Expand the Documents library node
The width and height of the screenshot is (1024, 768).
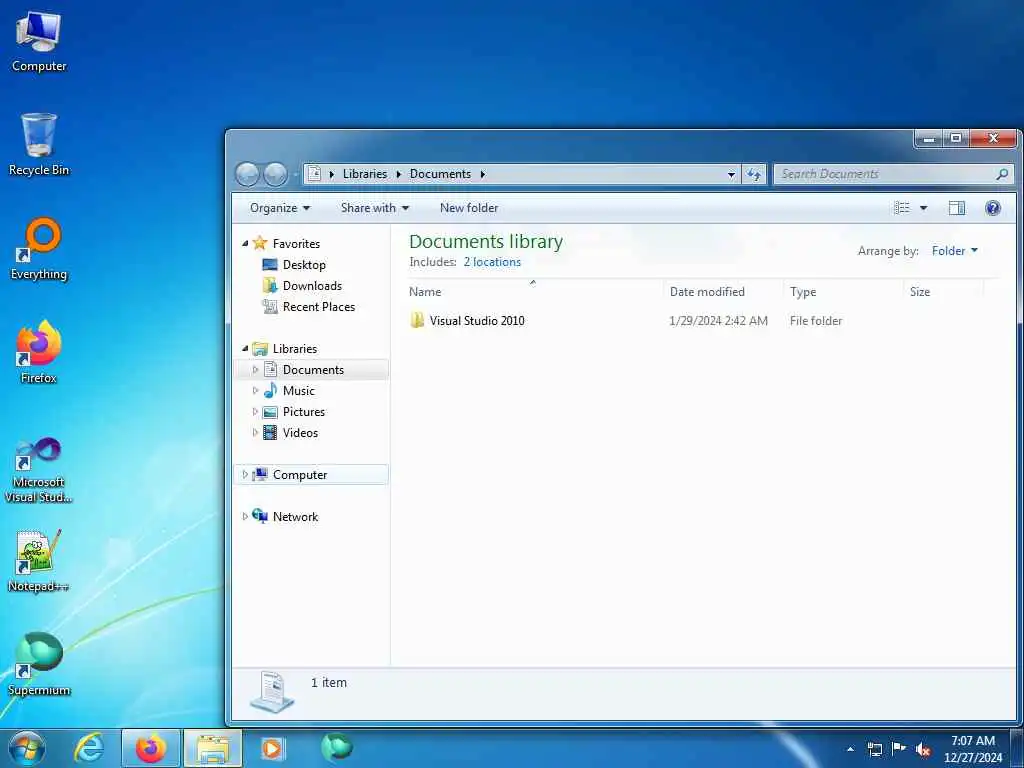(x=255, y=370)
